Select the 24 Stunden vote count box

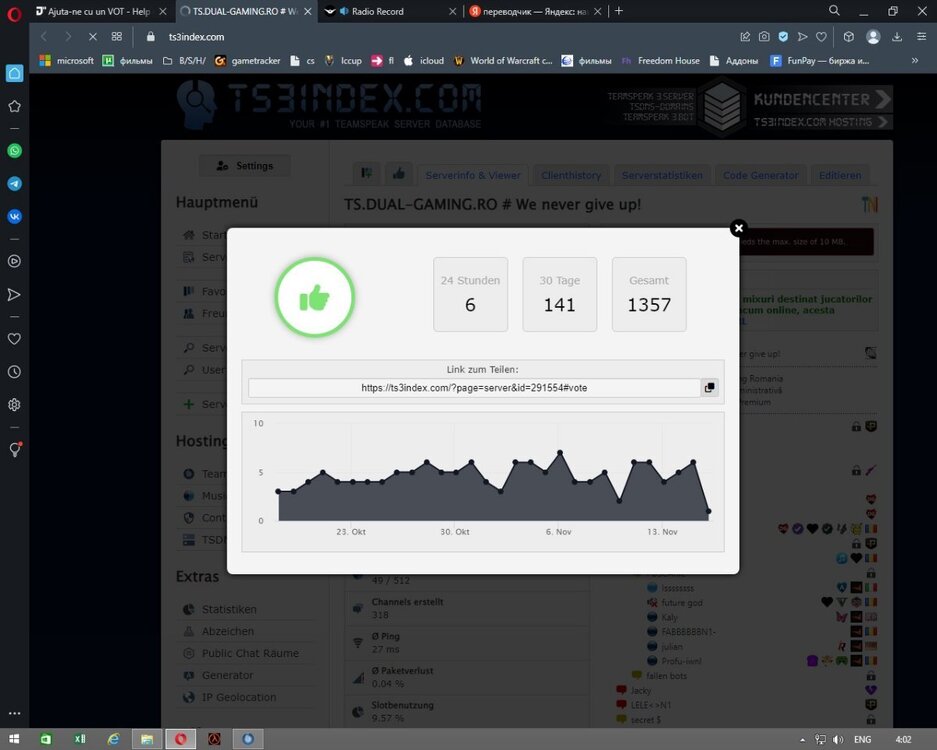click(x=470, y=294)
